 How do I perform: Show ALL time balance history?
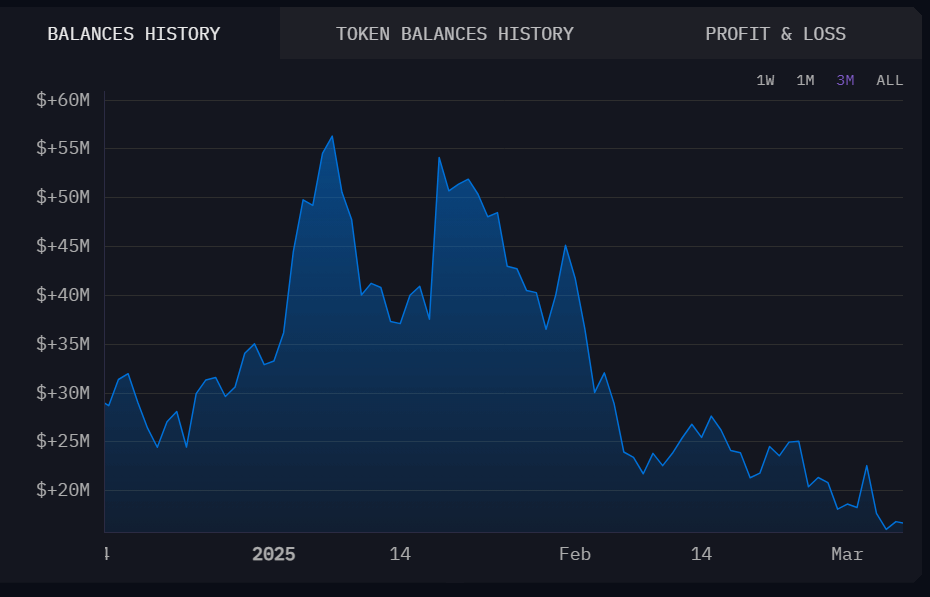point(889,80)
